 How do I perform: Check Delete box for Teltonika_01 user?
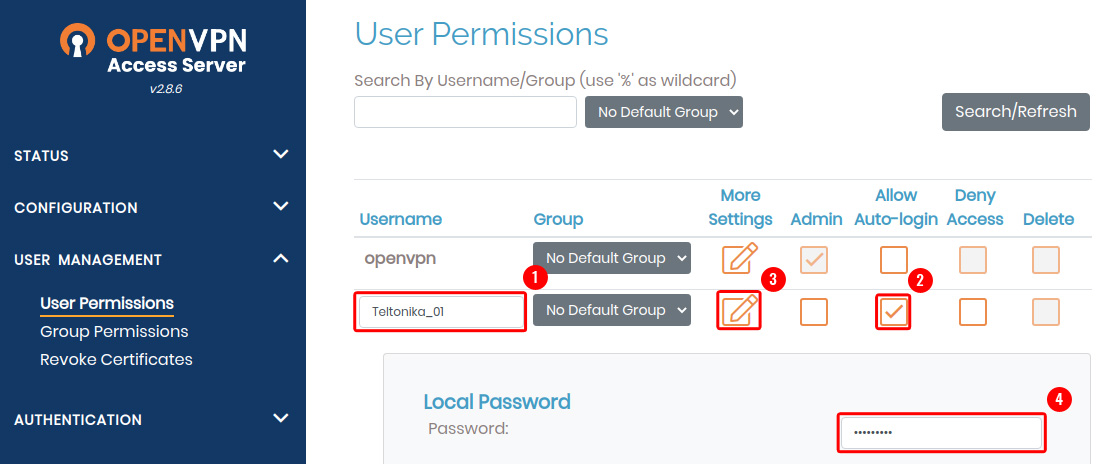tap(1046, 311)
